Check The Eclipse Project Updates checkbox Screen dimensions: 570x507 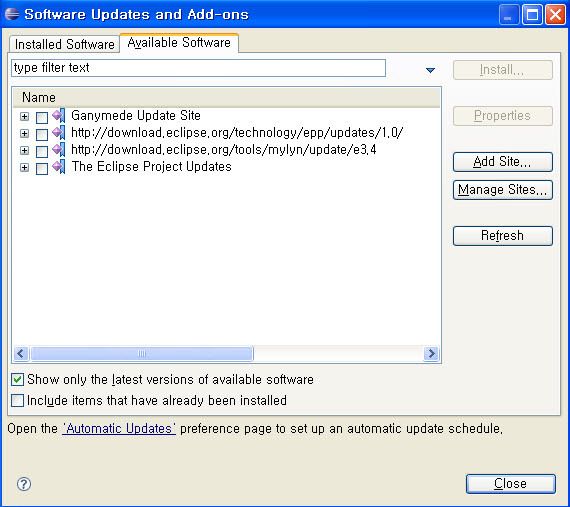(42, 169)
